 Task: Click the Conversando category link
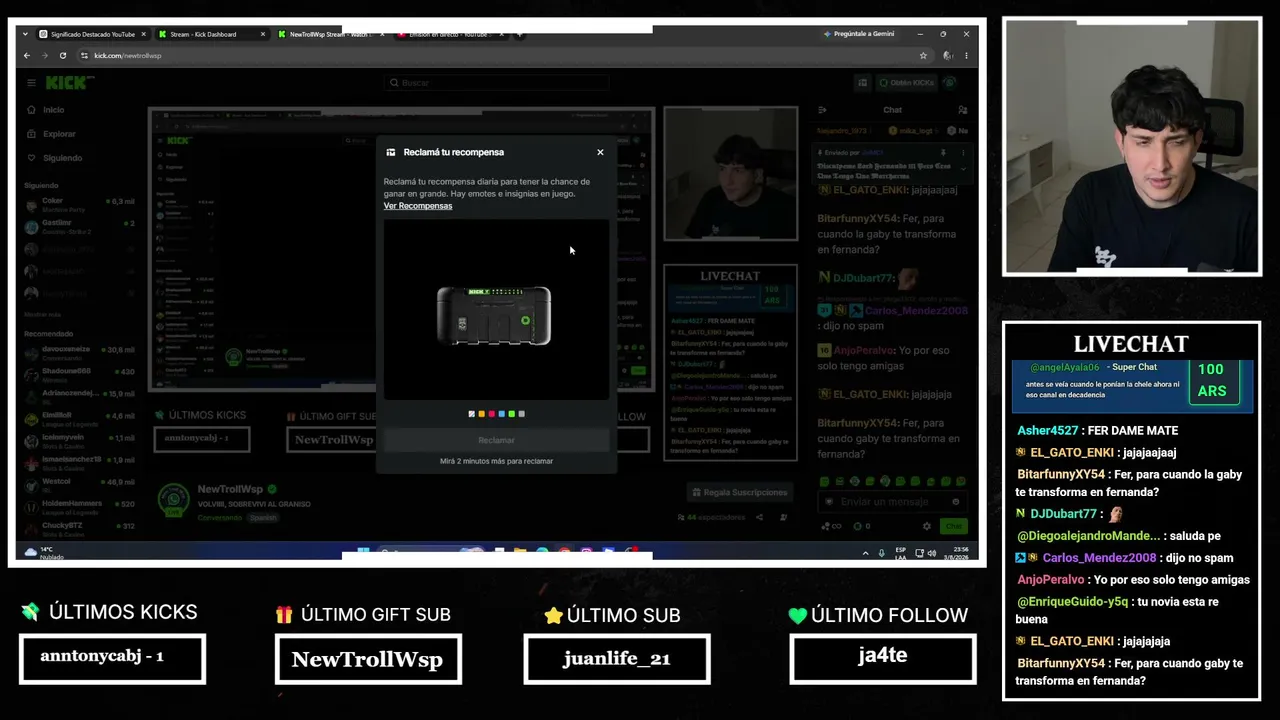[221, 518]
